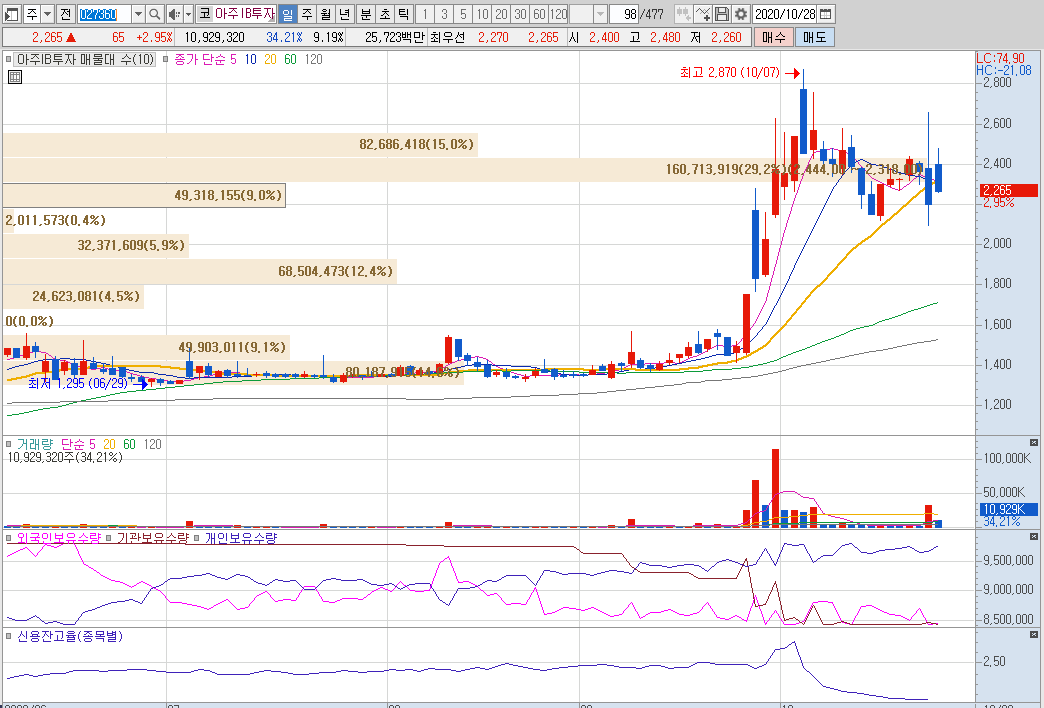Click the volume profile bar 68,504,473(12.4%)

pyautogui.click(x=200, y=271)
